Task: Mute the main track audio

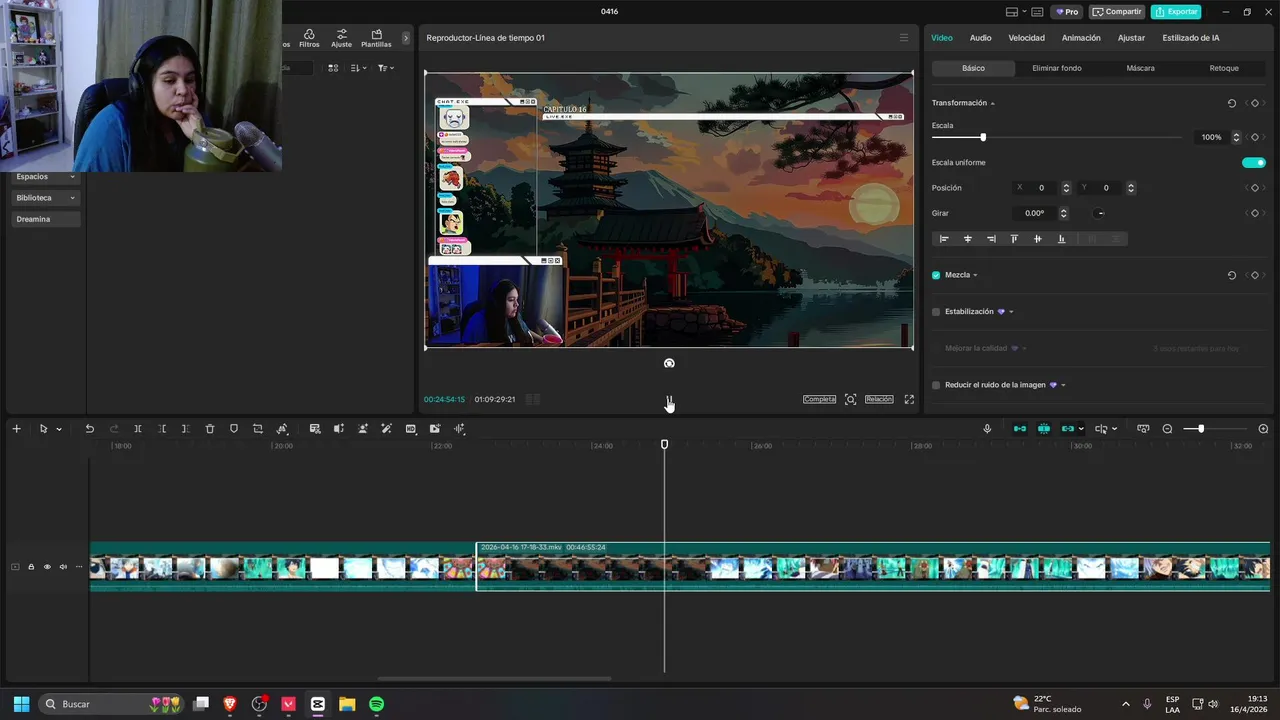Action: [x=63, y=567]
